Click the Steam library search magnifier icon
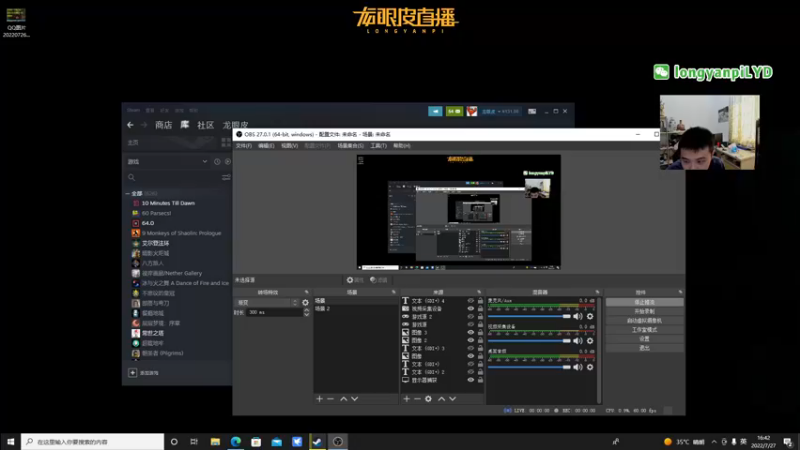The image size is (800, 450). [132, 178]
